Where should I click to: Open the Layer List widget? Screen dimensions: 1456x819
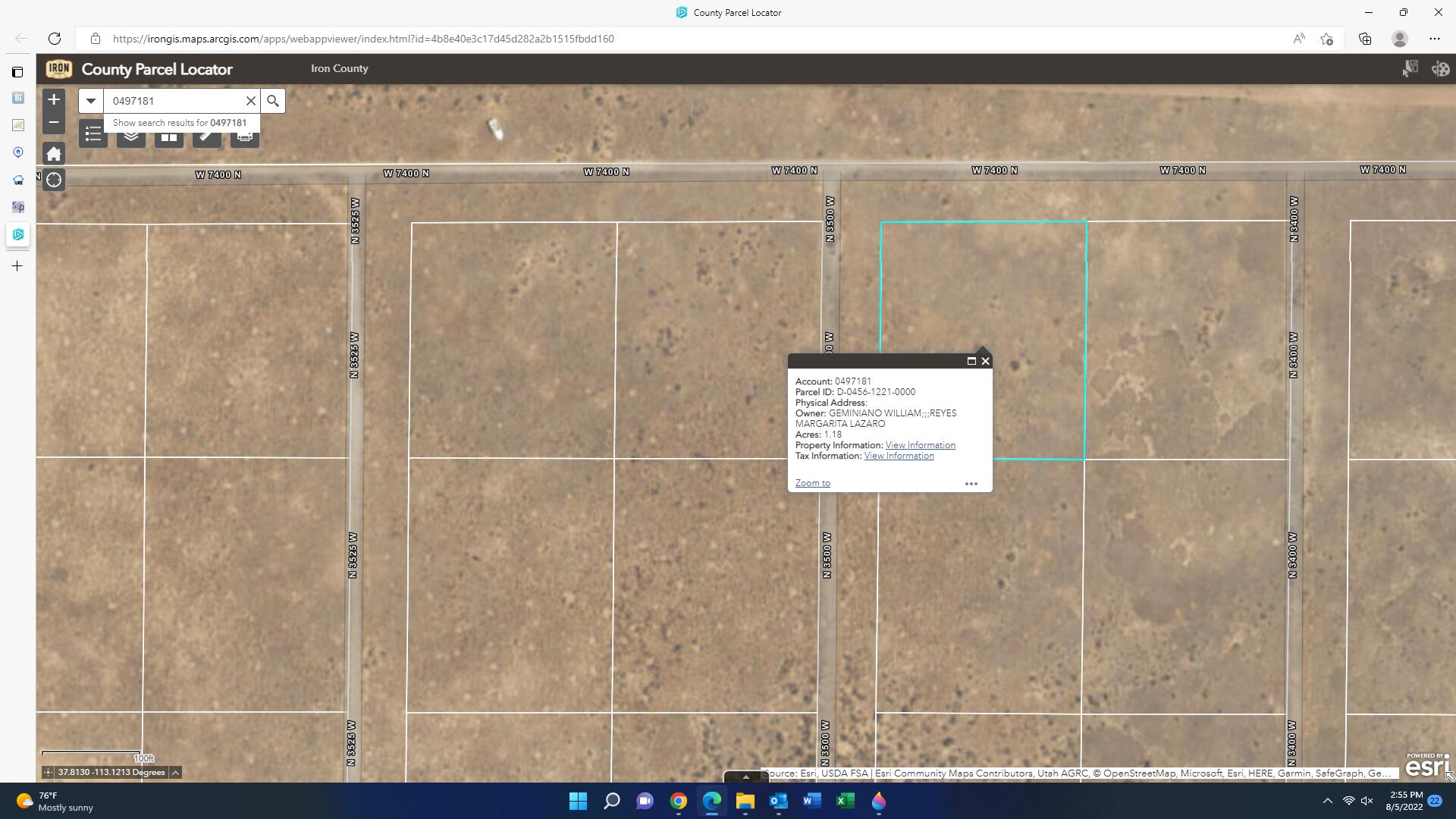(x=130, y=134)
